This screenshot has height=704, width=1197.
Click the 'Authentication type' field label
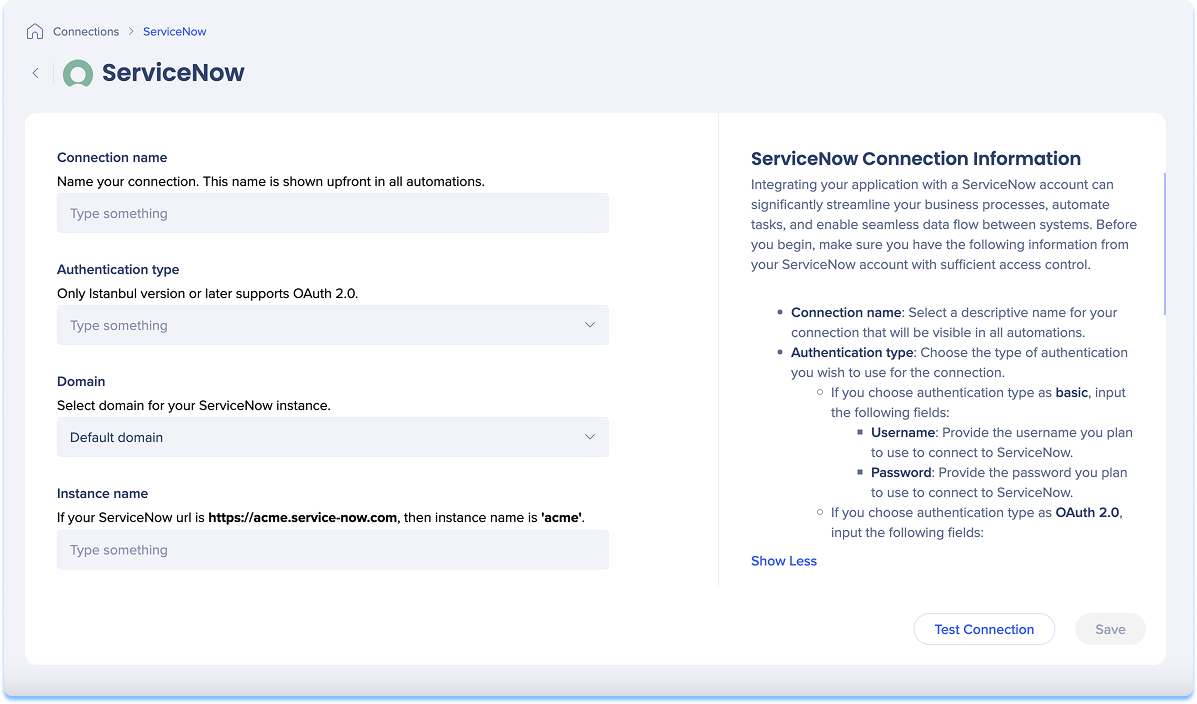pos(118,270)
